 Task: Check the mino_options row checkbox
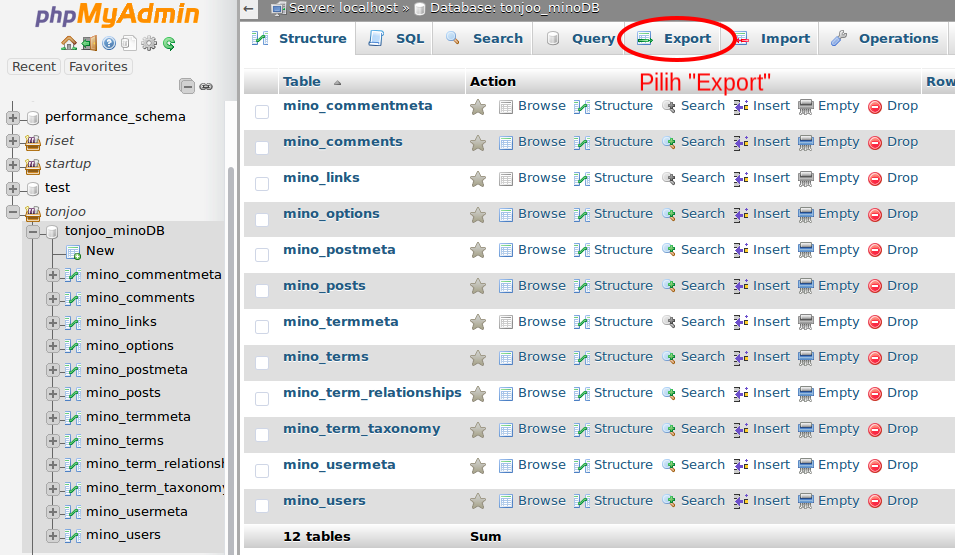[x=262, y=219]
